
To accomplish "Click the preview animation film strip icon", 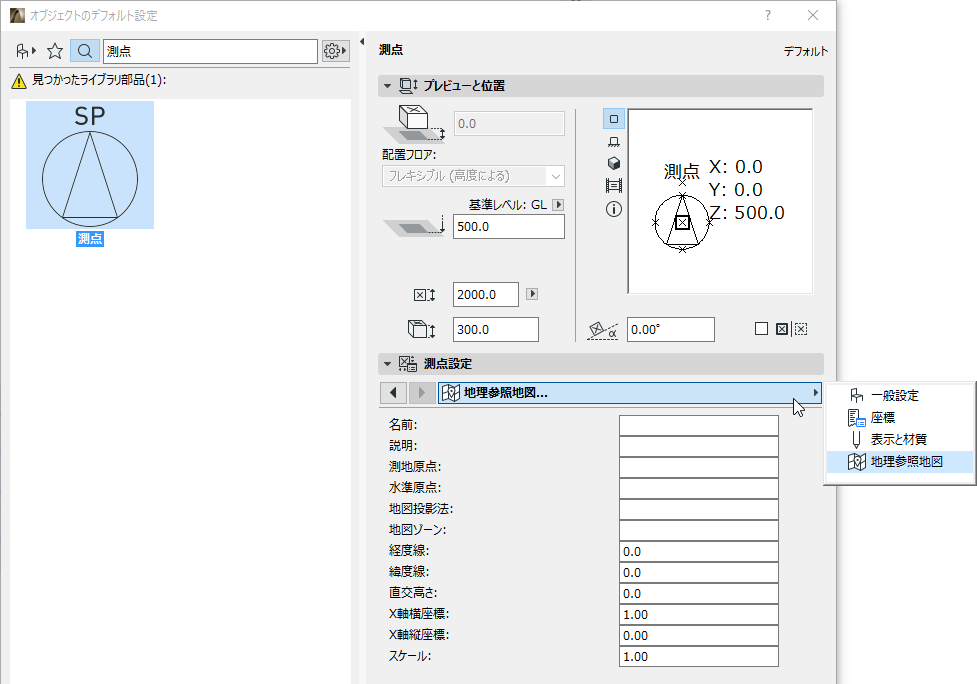I will coord(613,184).
